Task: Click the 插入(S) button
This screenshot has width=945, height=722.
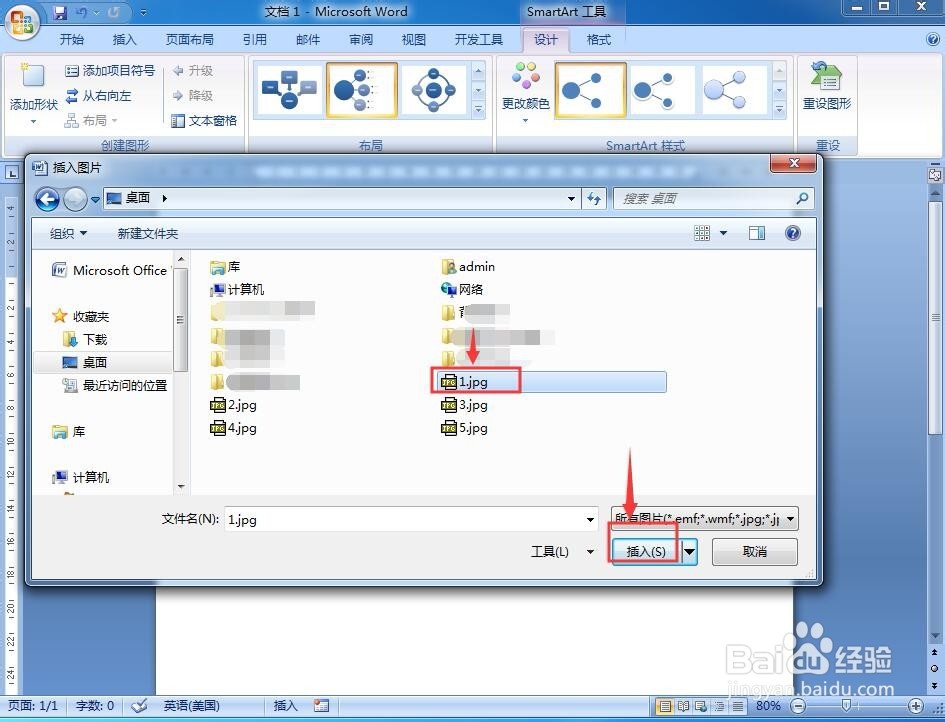Action: pos(646,551)
